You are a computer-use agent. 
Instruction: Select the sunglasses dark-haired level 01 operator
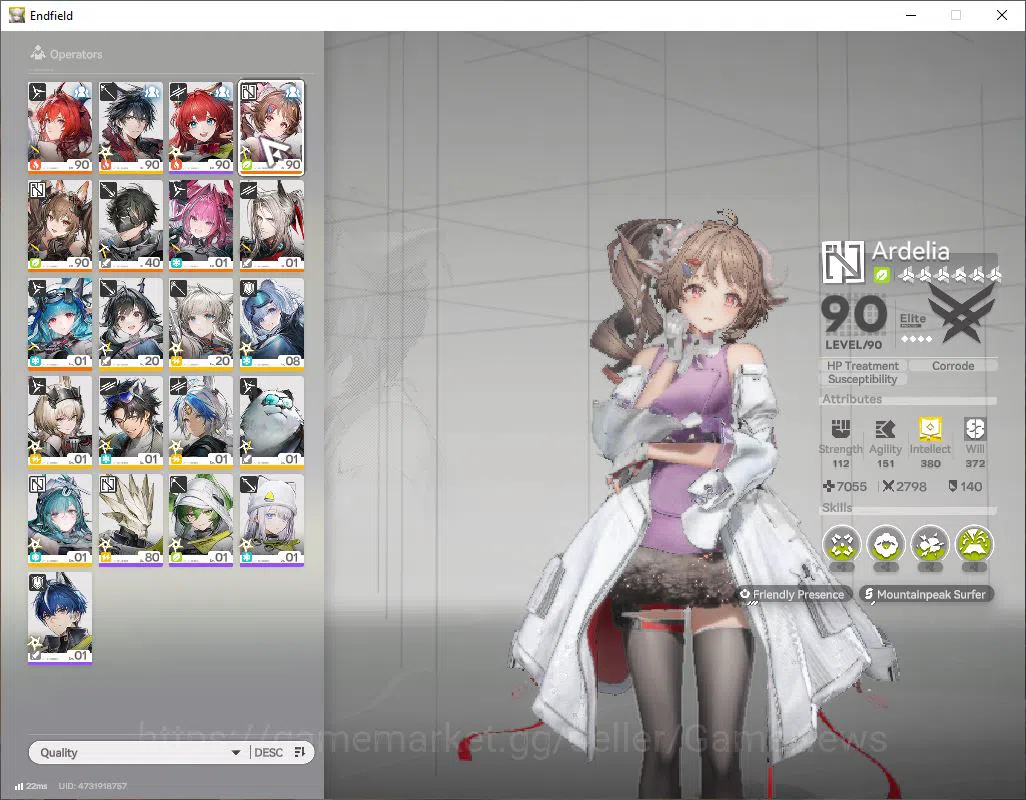[x=131, y=421]
